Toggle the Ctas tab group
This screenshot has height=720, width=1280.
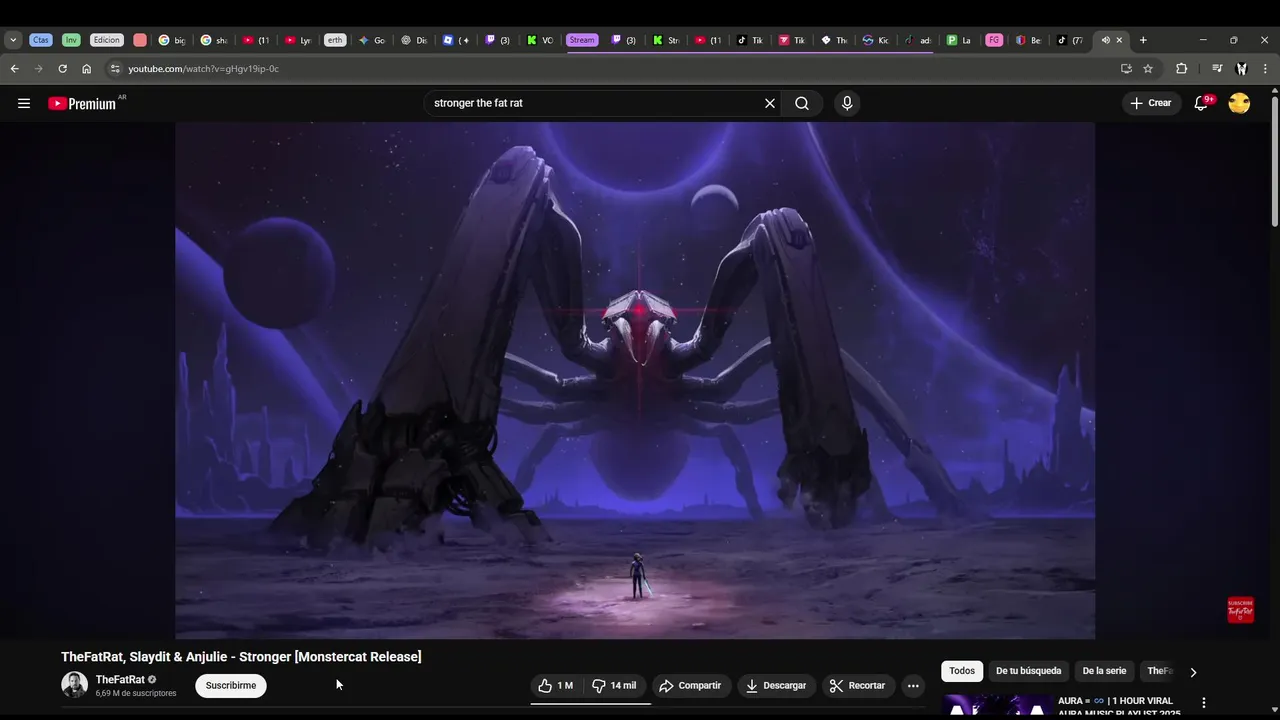(40, 40)
